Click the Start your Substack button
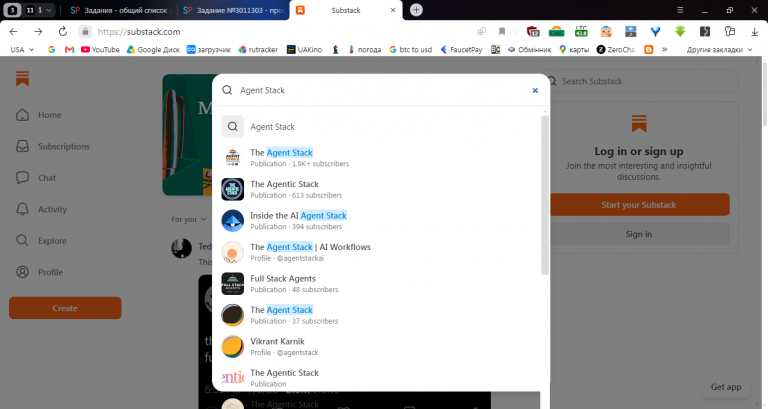The height and width of the screenshot is (409, 768). 639,205
